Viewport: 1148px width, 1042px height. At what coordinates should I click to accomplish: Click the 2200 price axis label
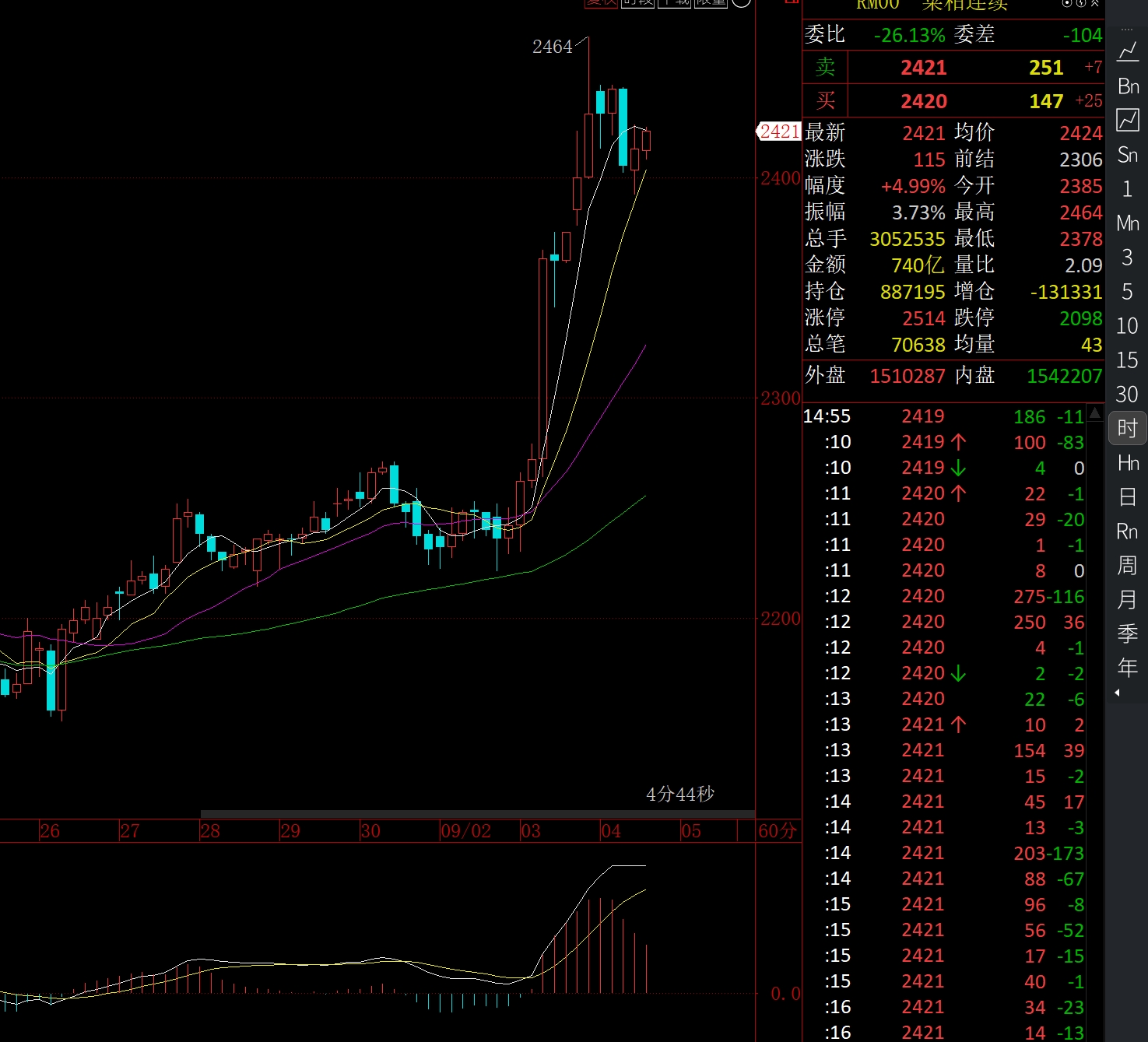click(780, 619)
